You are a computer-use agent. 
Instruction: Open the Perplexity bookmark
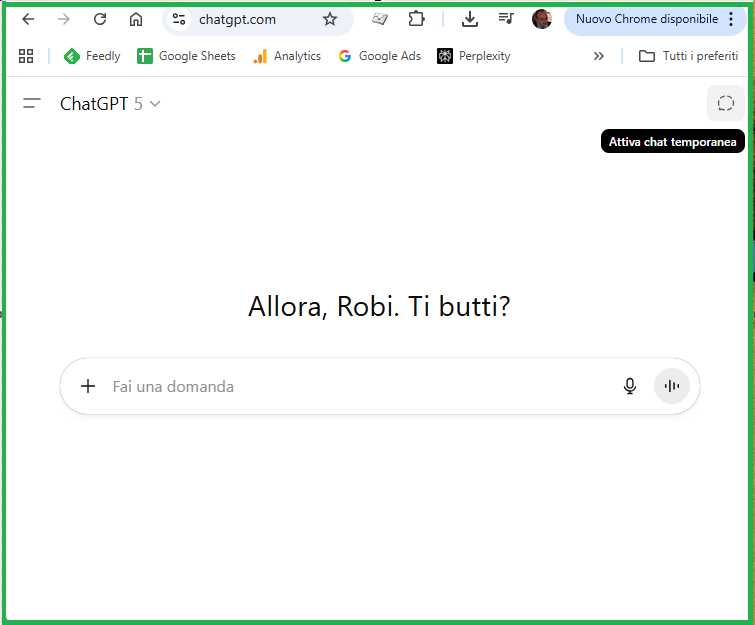pyautogui.click(x=474, y=56)
